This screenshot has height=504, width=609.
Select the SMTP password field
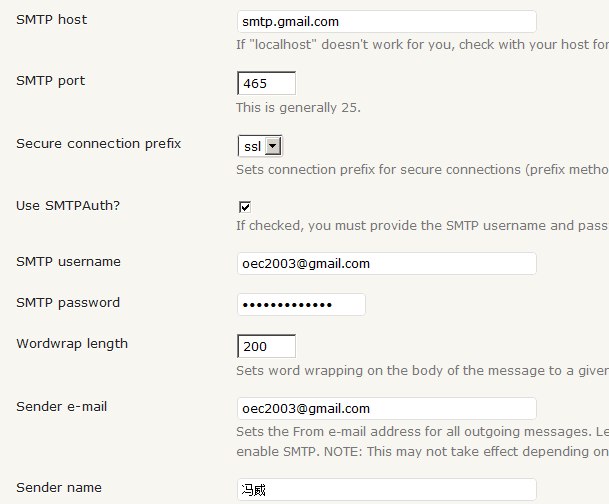(301, 304)
